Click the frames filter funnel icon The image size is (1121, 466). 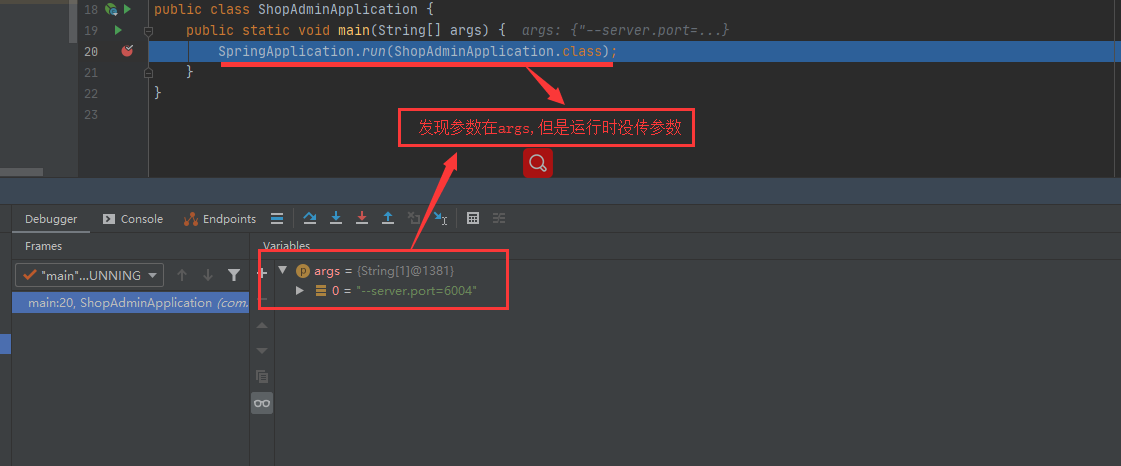tap(234, 275)
